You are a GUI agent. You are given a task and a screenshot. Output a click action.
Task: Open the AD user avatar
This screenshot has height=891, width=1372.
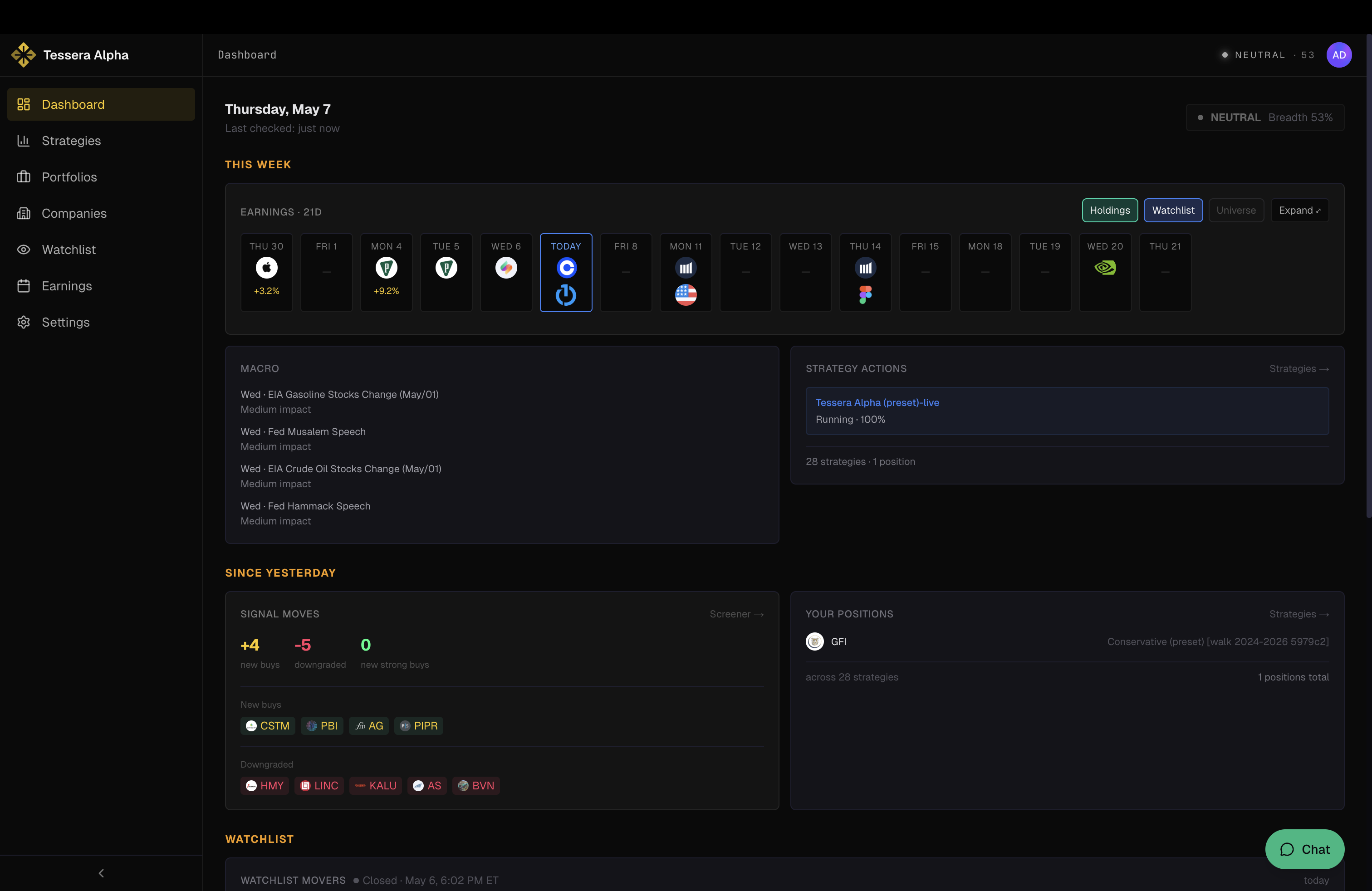[1338, 55]
